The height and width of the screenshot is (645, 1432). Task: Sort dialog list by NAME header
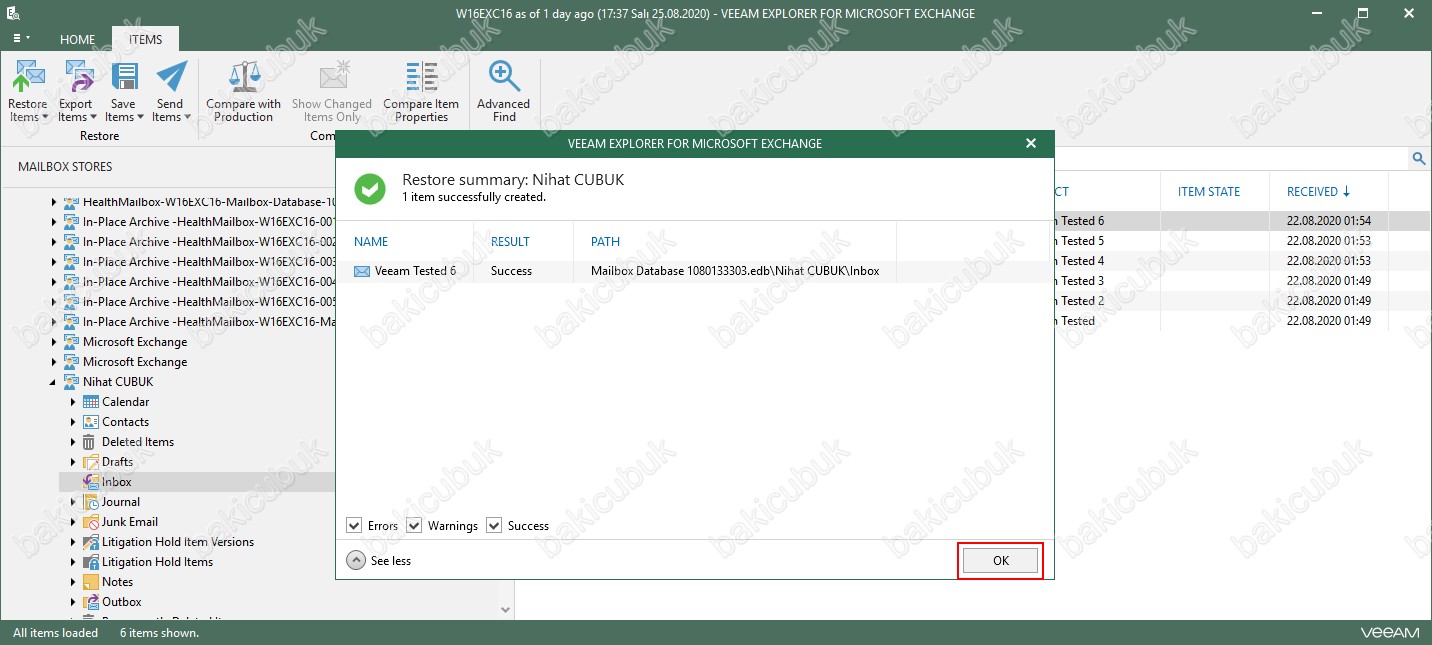[371, 242]
